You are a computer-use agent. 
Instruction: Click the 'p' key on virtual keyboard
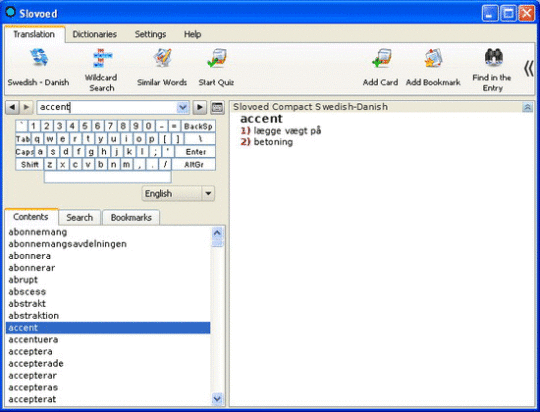[x=152, y=139]
